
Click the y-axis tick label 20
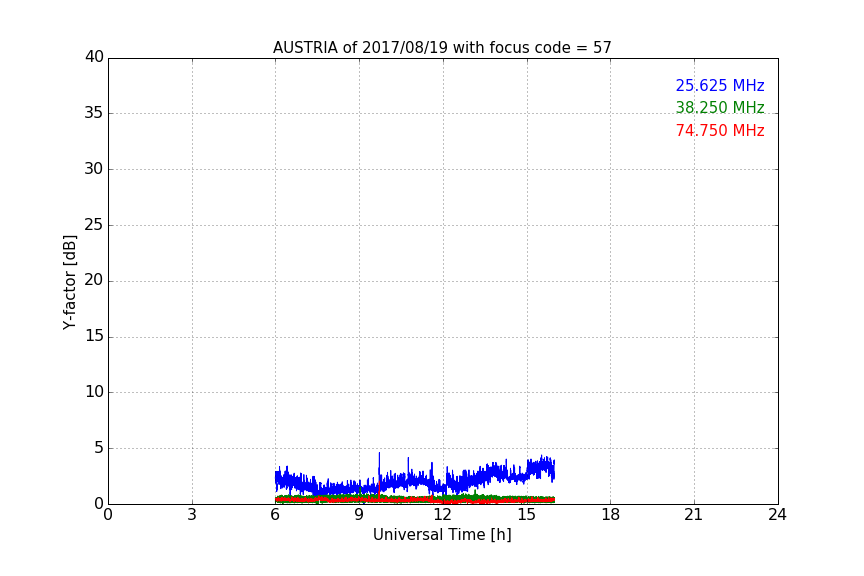click(94, 280)
